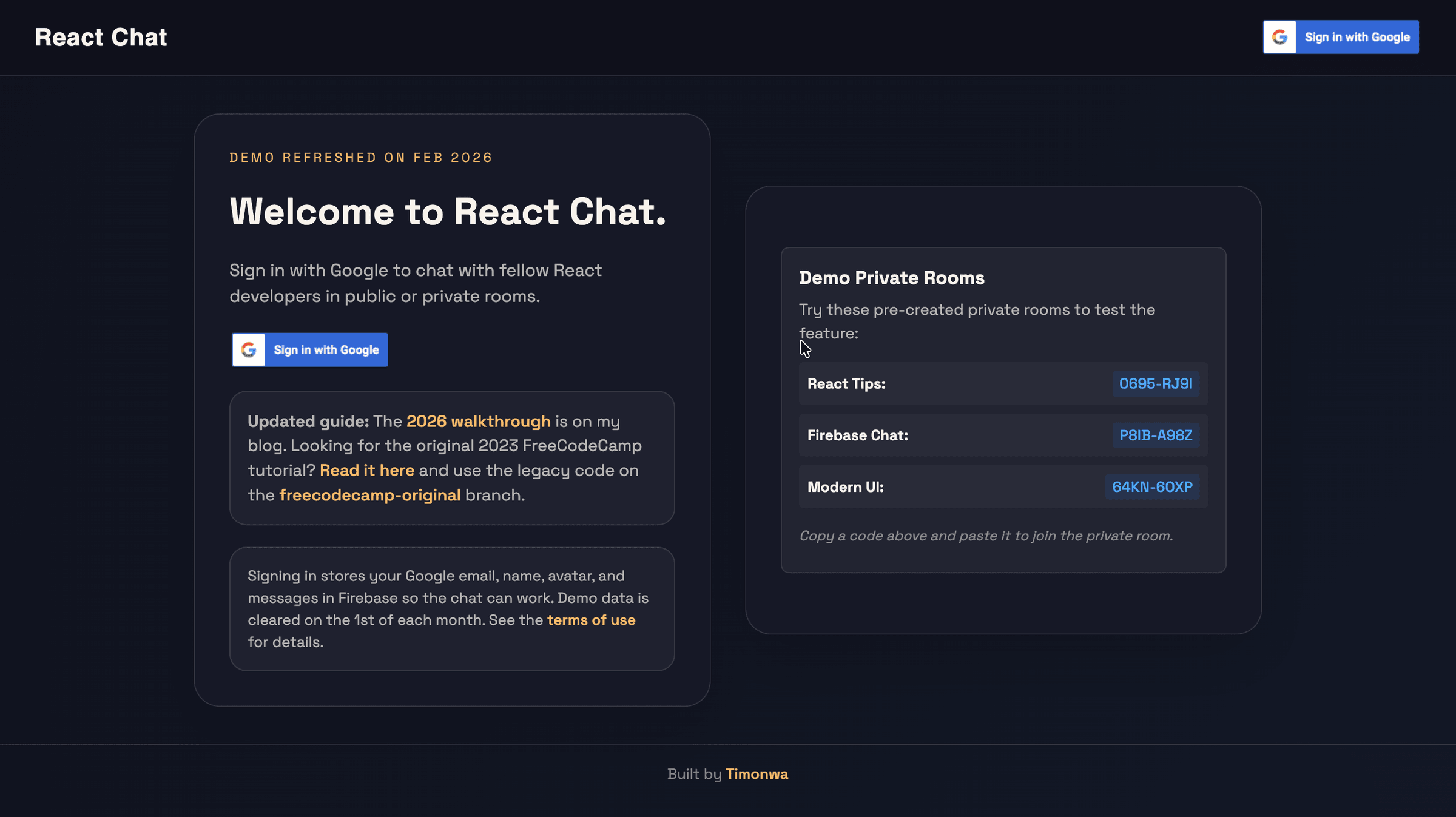Open the freecodecamp-original branch link
The image size is (1456, 817).
369,496
